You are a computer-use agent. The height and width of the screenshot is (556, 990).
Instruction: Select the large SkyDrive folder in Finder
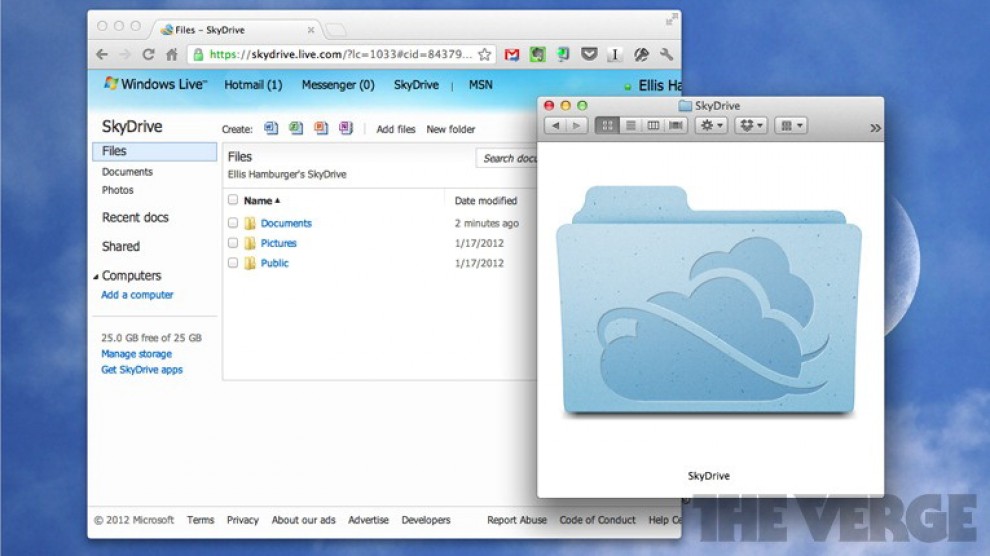(x=708, y=300)
